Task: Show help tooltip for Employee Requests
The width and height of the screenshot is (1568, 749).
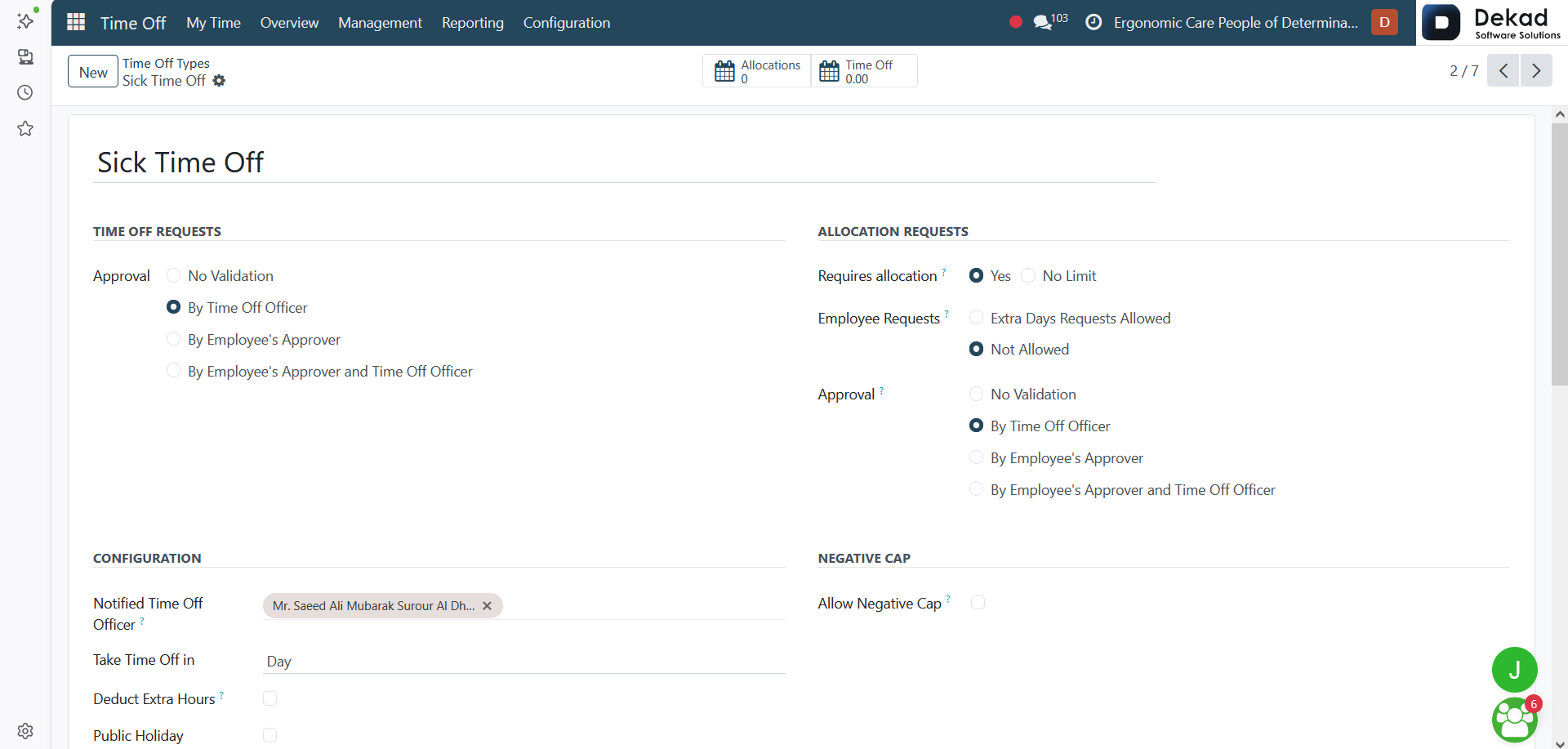Action: click(947, 314)
